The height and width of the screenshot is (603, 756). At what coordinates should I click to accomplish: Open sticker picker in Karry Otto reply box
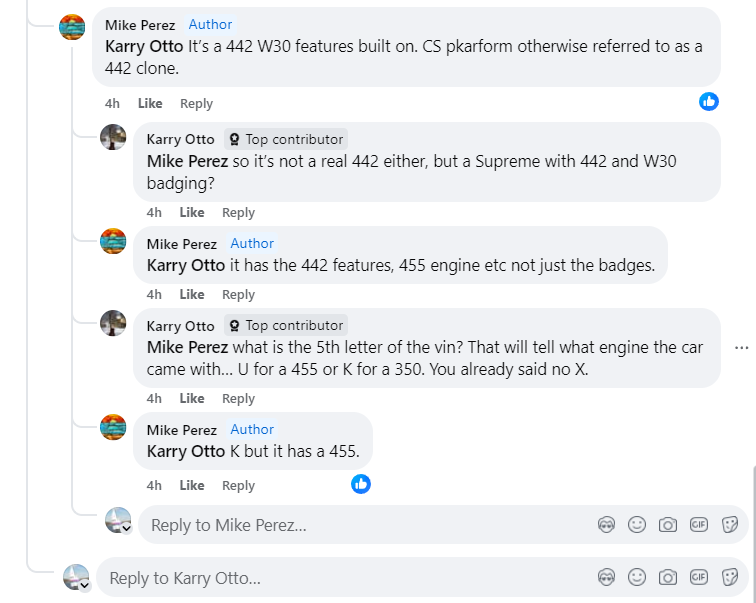(x=729, y=577)
